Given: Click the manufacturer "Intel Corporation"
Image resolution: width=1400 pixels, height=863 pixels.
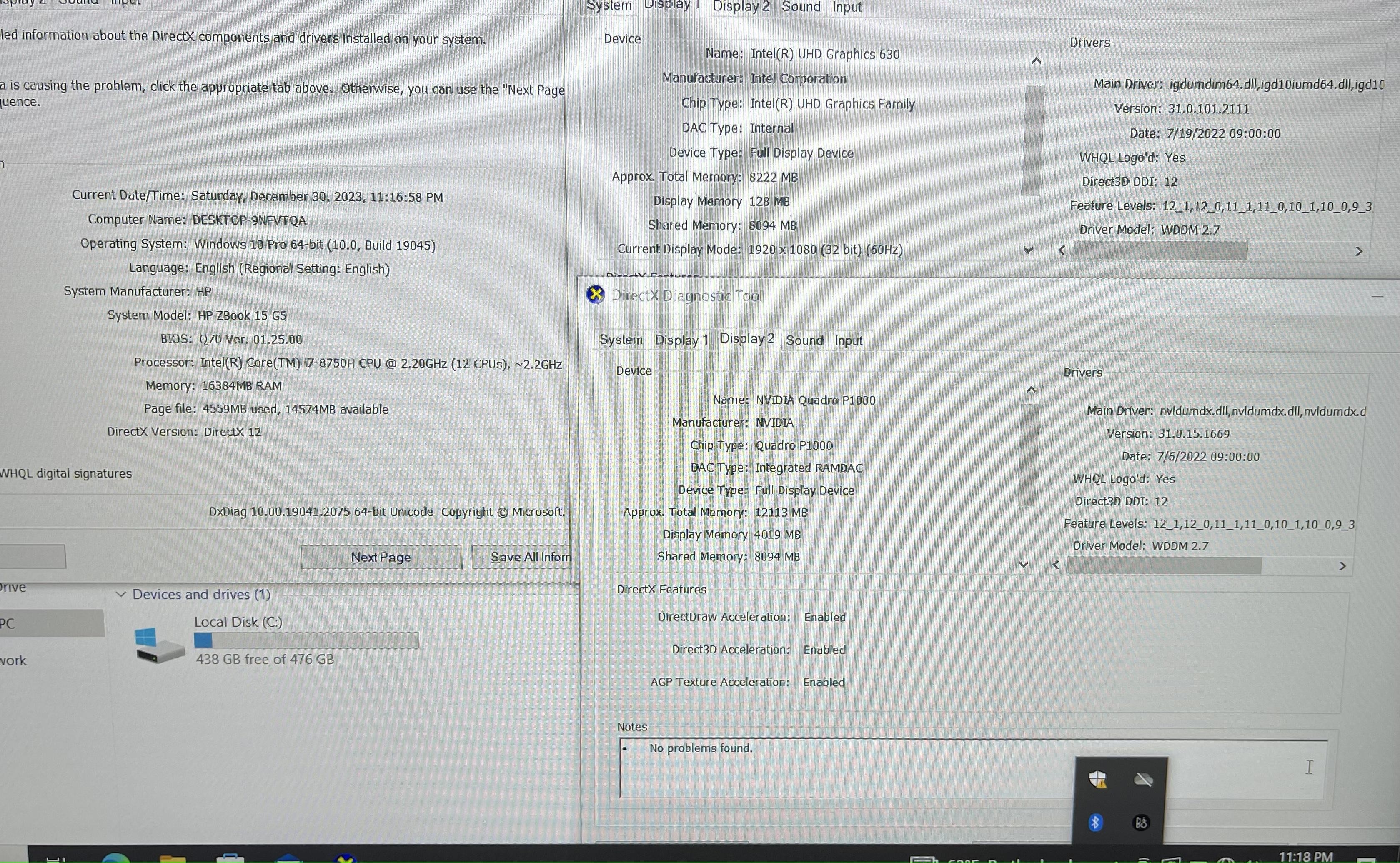Looking at the screenshot, I should pos(798,79).
